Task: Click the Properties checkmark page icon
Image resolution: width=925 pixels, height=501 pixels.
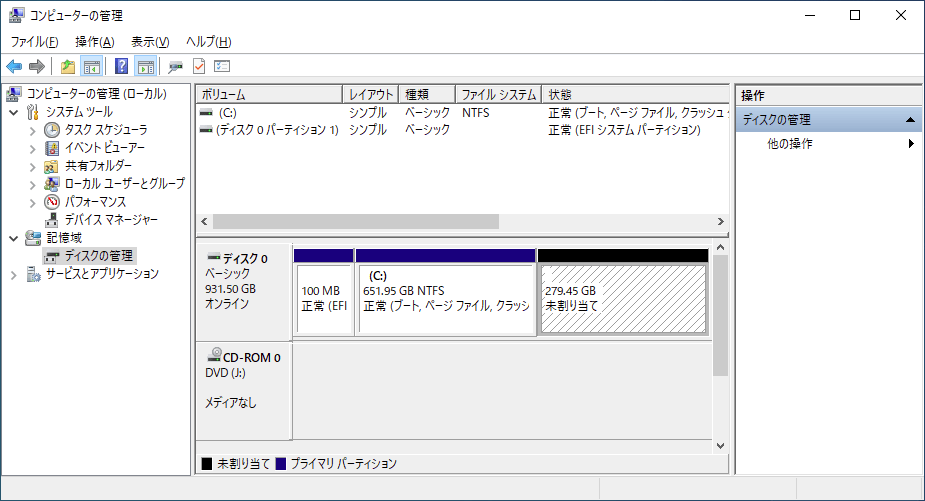Action: (199, 67)
